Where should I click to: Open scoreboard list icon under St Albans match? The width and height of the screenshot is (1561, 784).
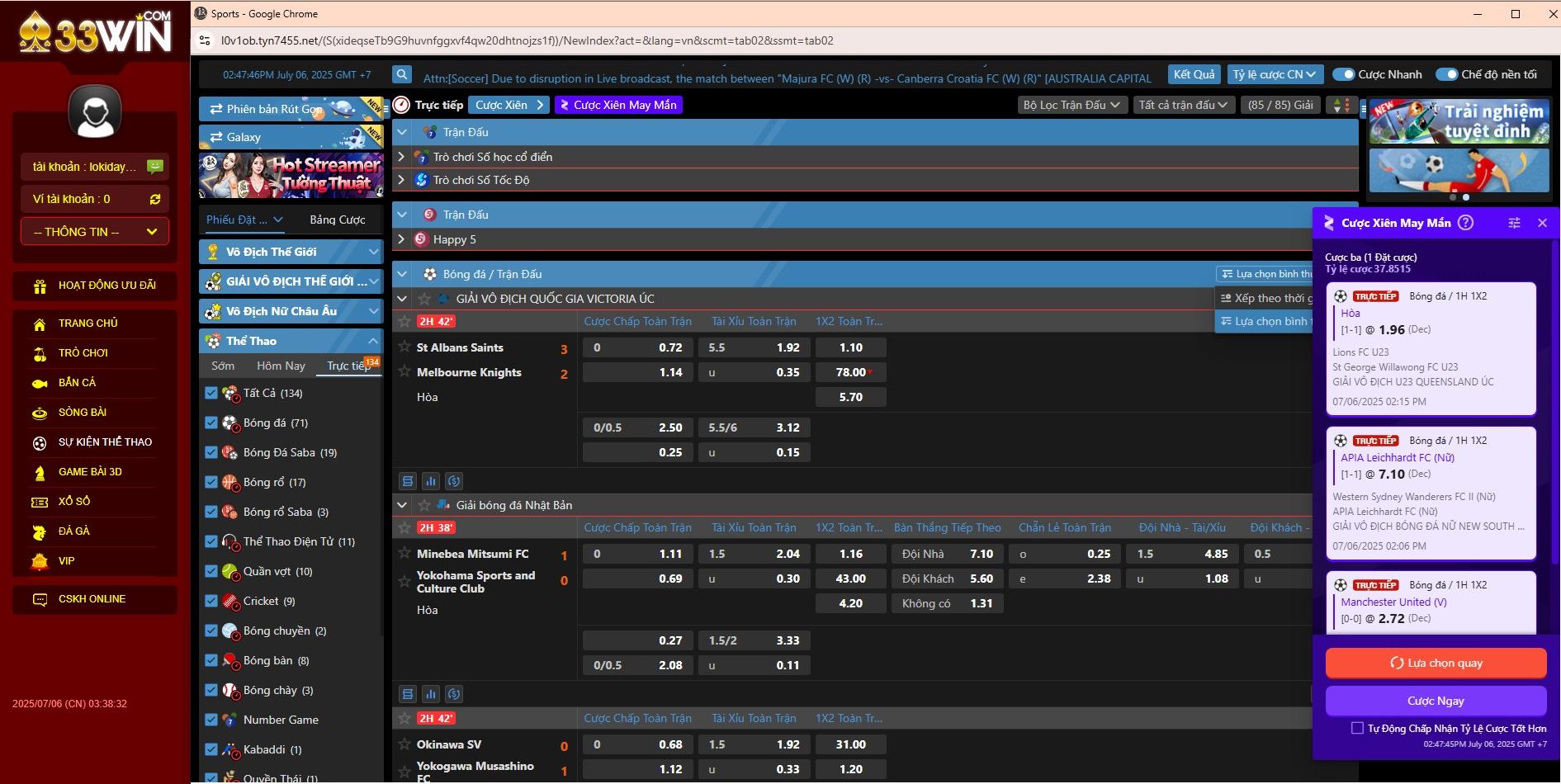click(408, 481)
